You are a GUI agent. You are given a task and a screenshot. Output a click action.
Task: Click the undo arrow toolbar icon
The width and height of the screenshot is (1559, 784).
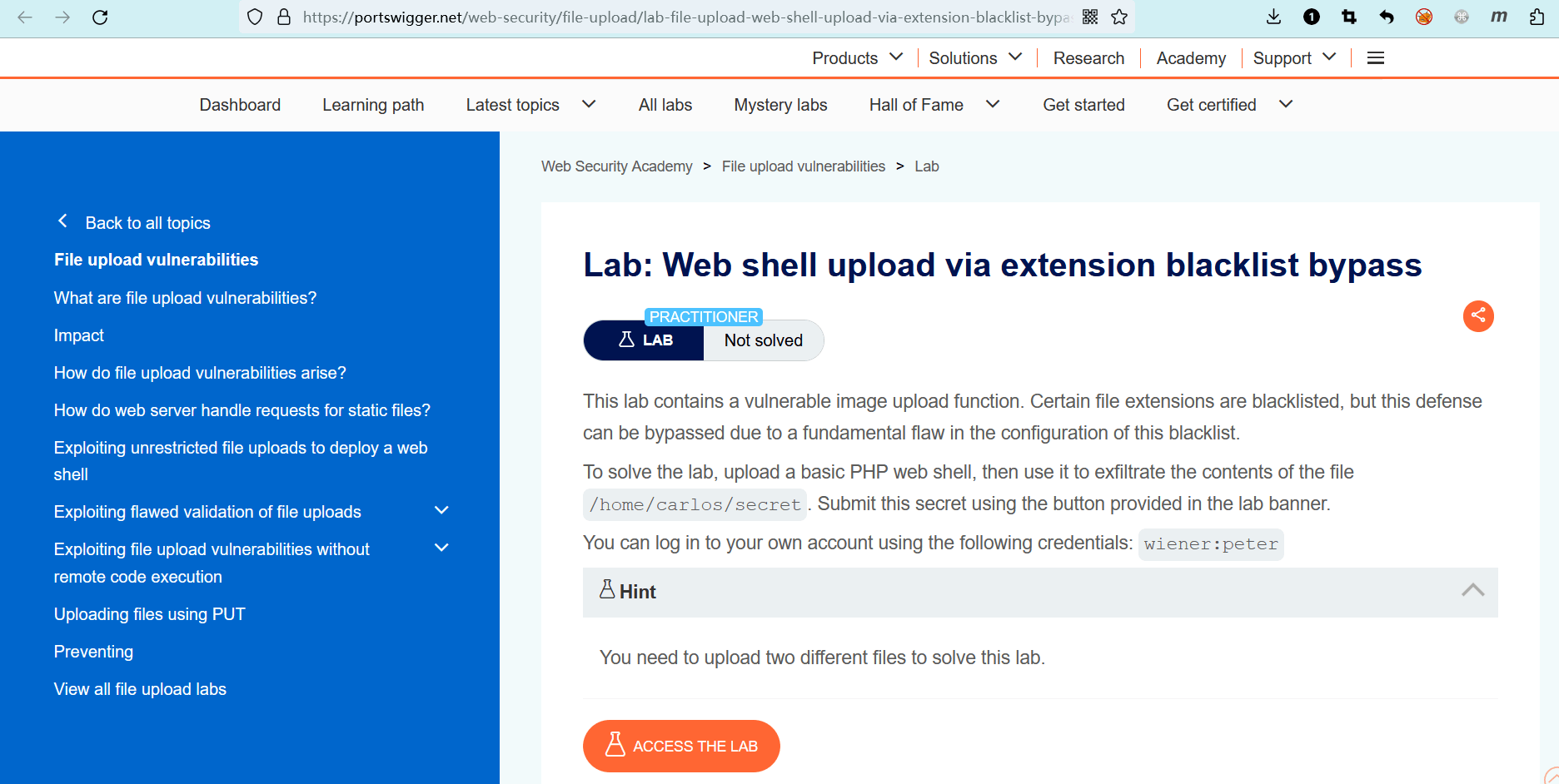pos(1387,17)
